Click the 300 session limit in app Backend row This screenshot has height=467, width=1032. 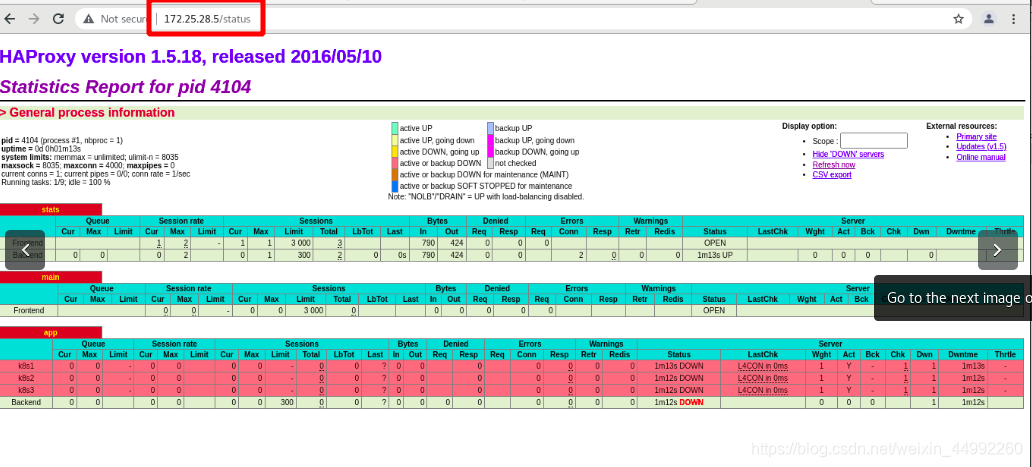[x=287, y=402]
